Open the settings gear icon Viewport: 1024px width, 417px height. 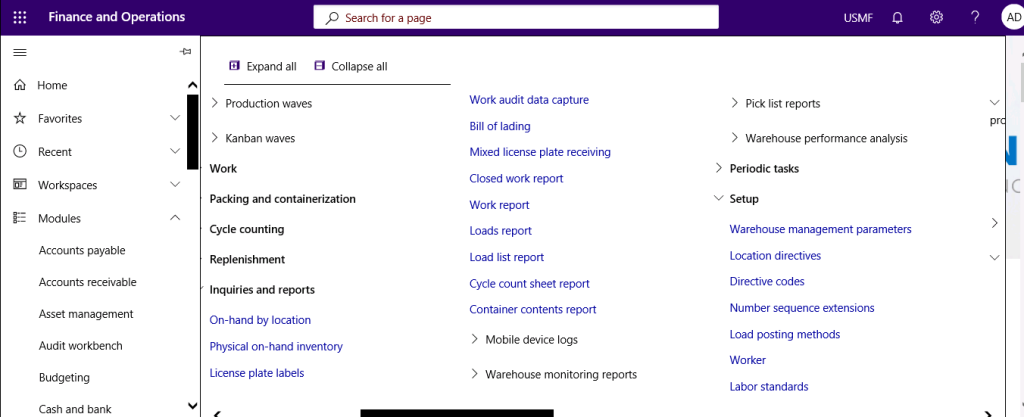point(936,17)
